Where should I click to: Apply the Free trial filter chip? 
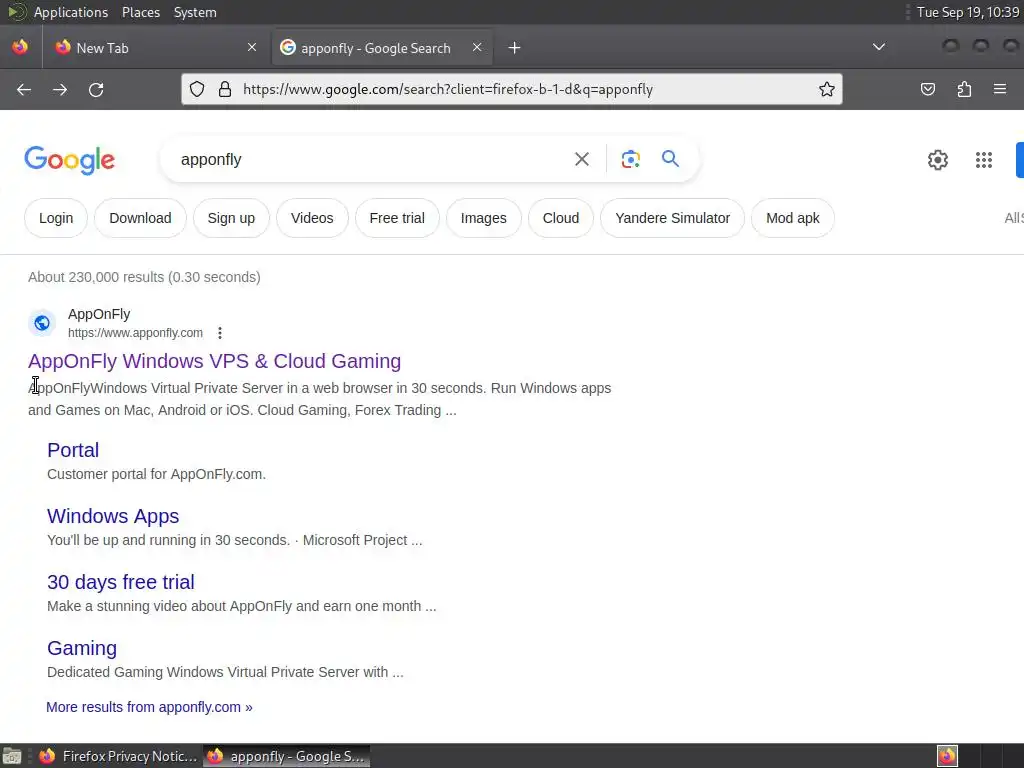click(x=397, y=218)
